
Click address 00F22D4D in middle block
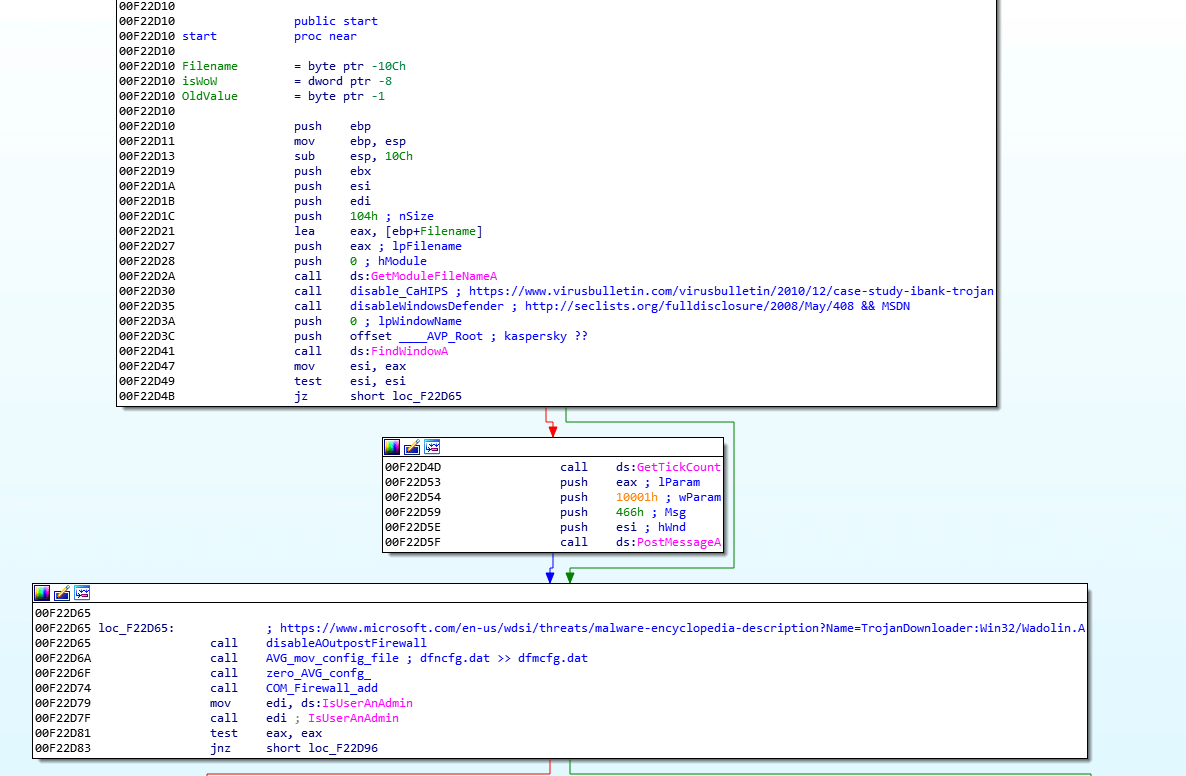(x=413, y=467)
